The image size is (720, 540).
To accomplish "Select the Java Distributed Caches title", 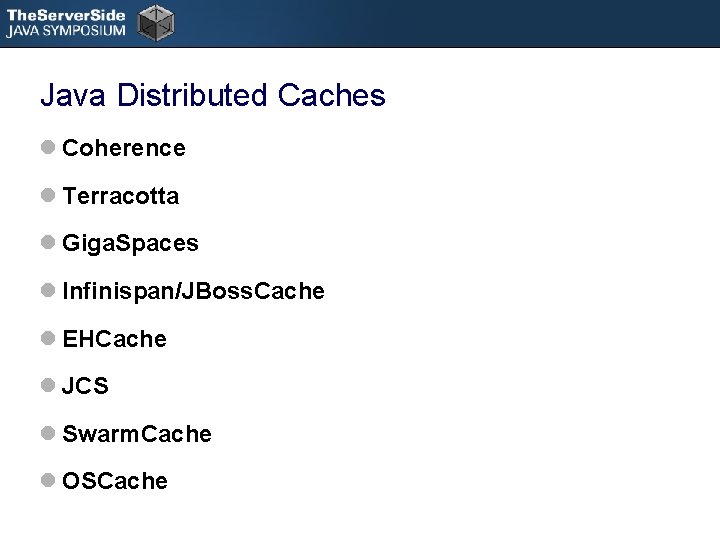I will pyautogui.click(x=213, y=95).
